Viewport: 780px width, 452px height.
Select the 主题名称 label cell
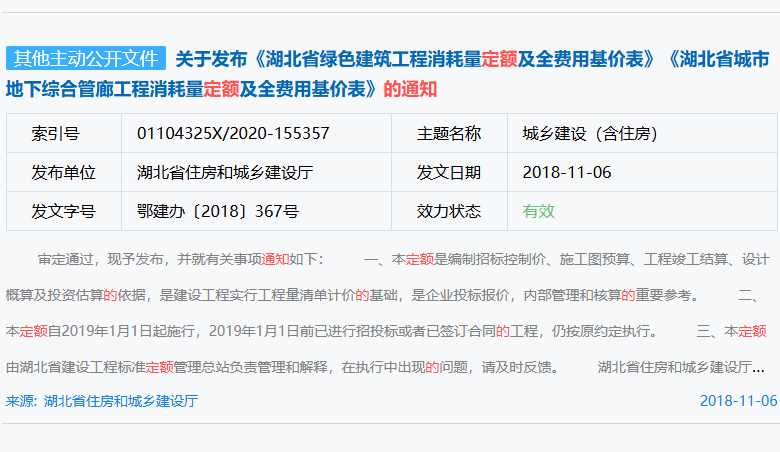coord(448,133)
